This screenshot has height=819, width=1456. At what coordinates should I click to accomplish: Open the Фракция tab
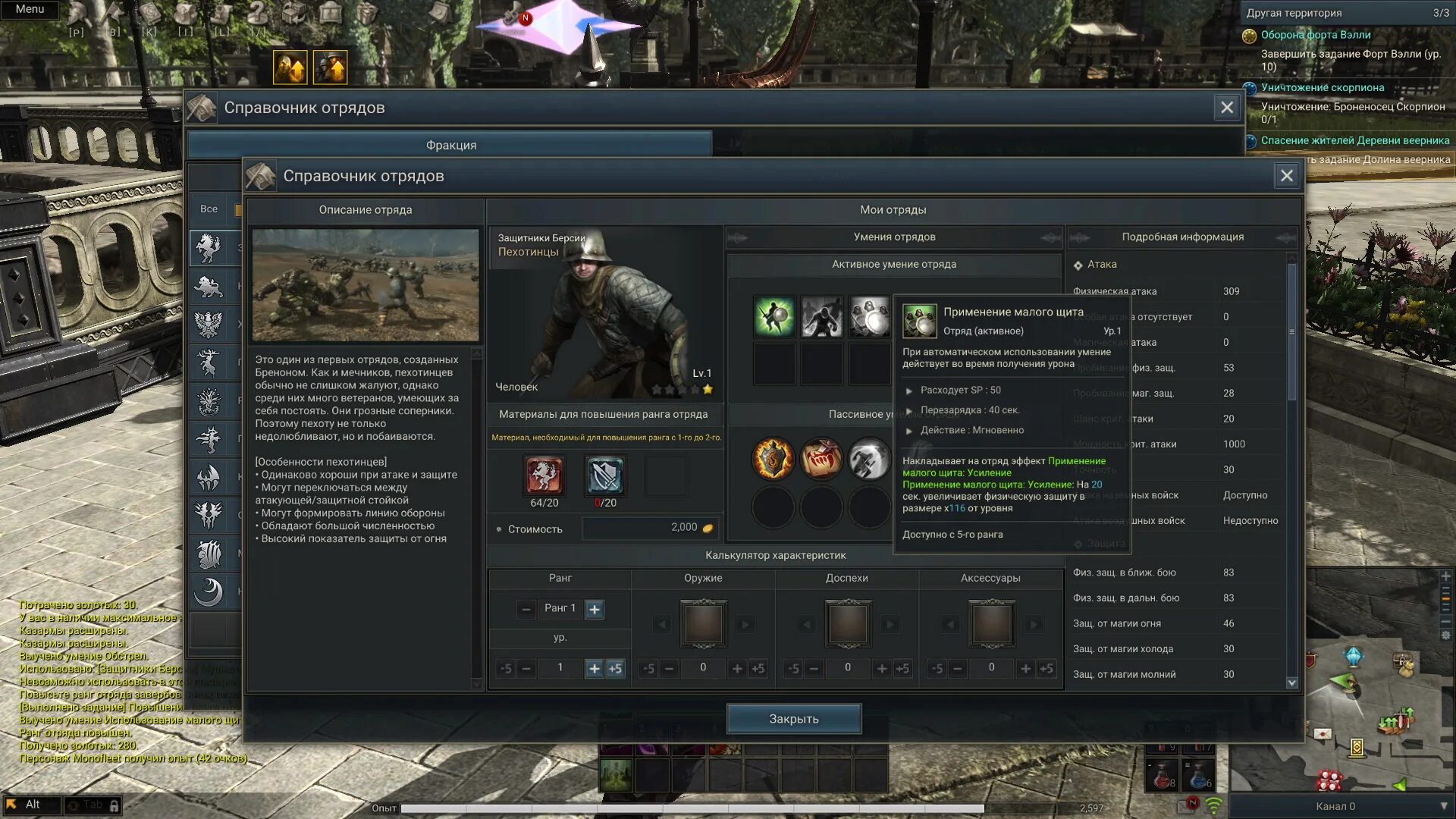(450, 145)
